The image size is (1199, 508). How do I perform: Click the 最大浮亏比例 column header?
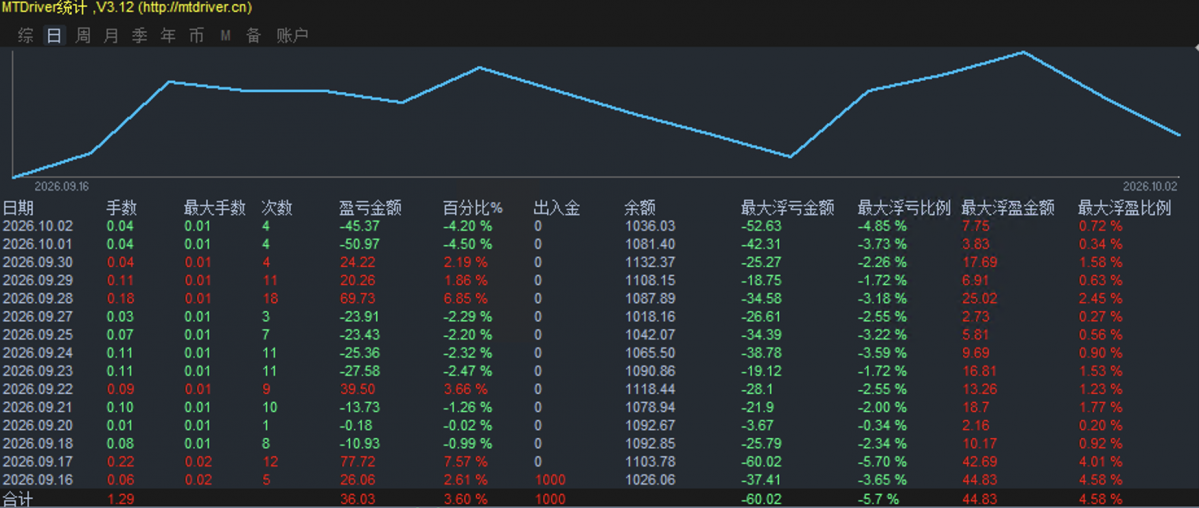904,208
